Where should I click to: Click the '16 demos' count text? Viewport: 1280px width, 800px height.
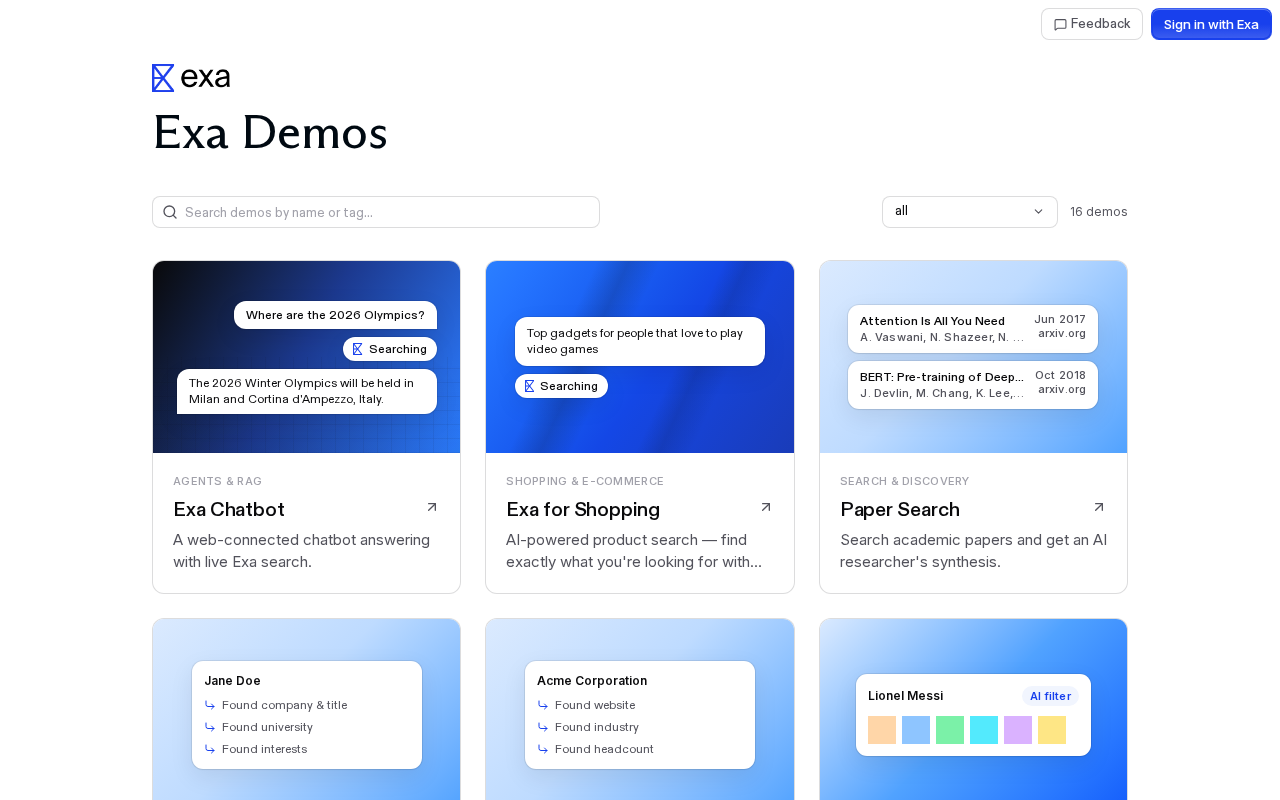coord(1099,212)
